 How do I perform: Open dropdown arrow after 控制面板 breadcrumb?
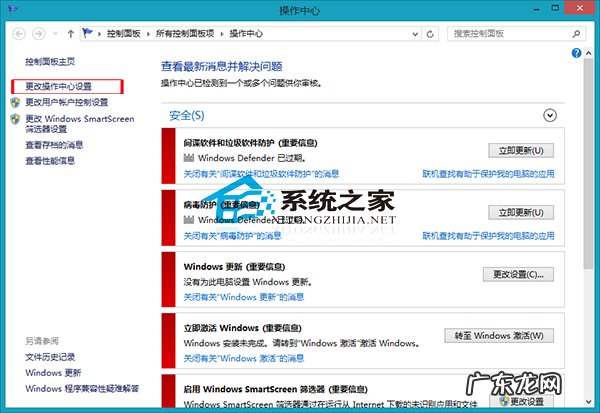(148, 34)
